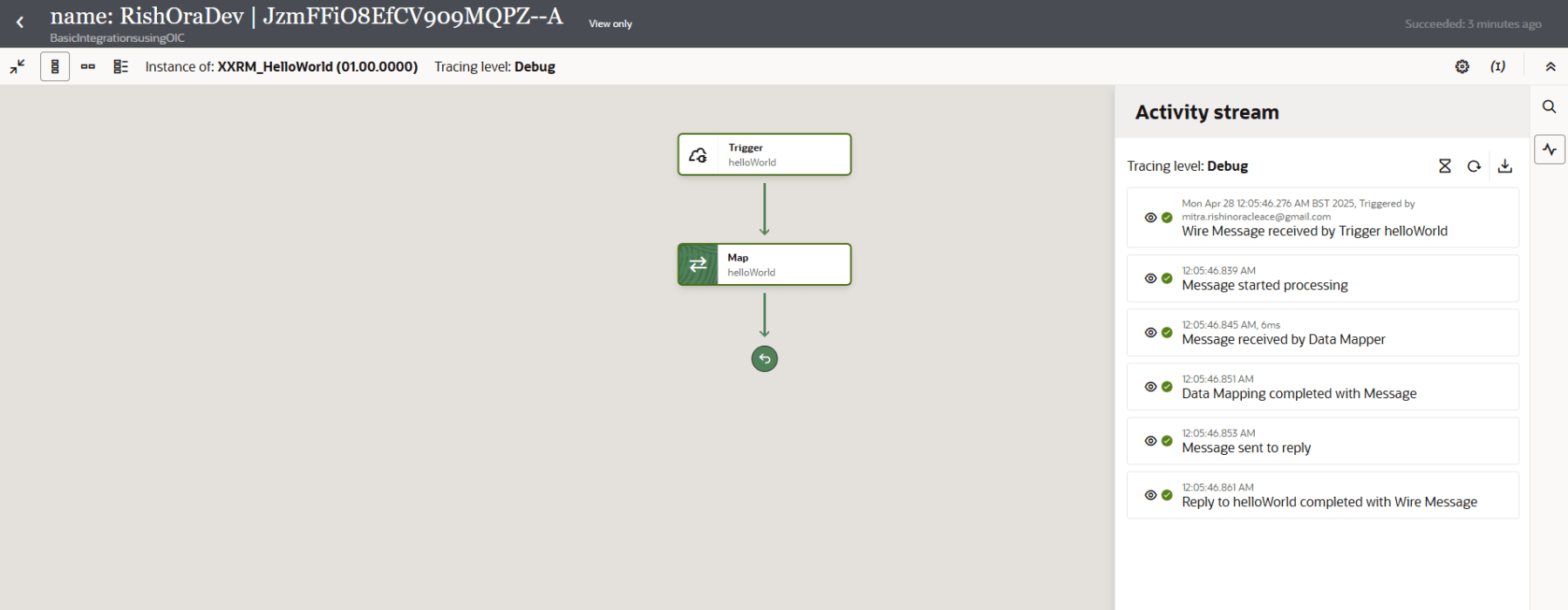Switch to horizontal layout view
1568x610 pixels.
pyautogui.click(x=88, y=66)
